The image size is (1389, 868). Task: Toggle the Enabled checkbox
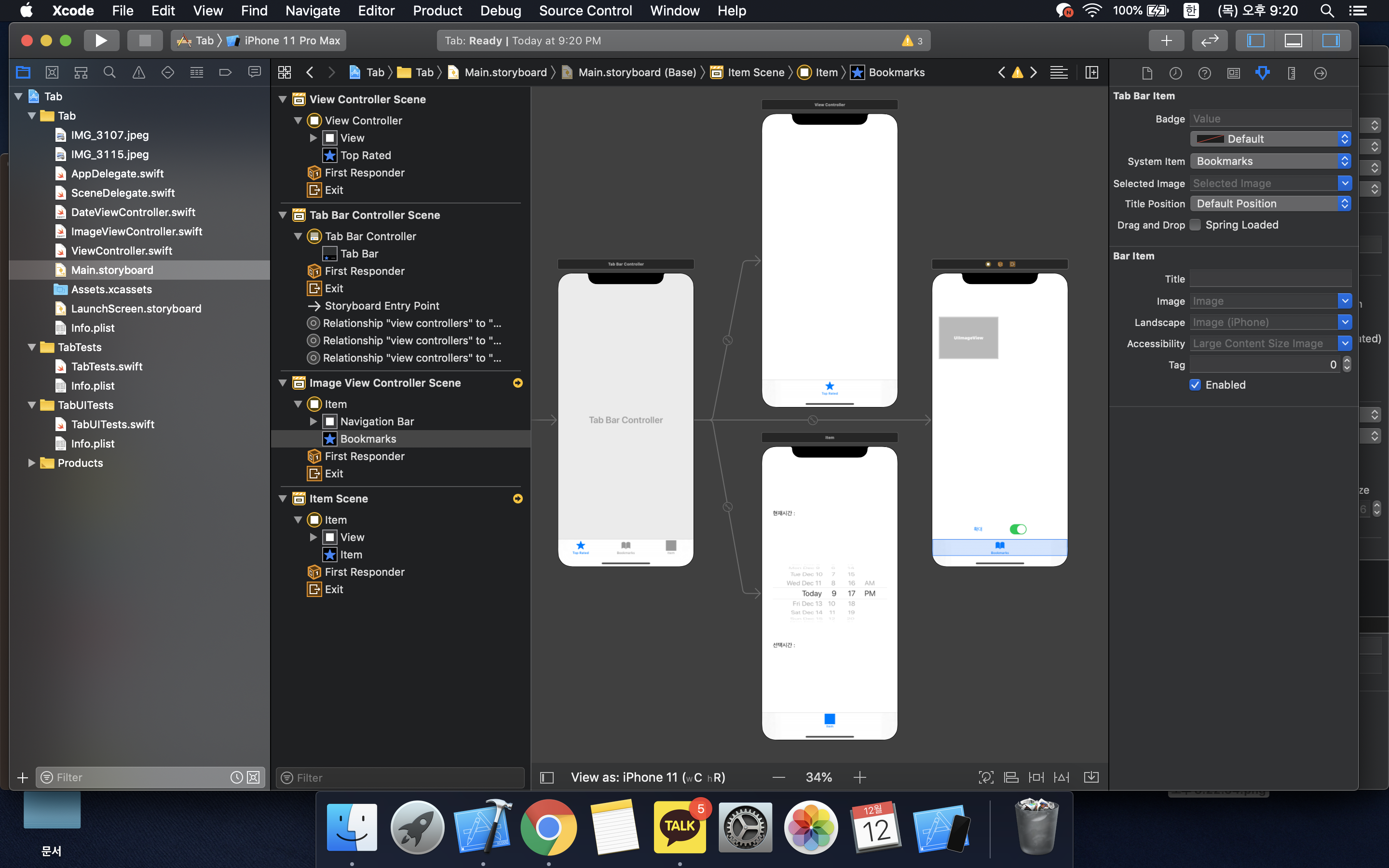click(x=1196, y=385)
